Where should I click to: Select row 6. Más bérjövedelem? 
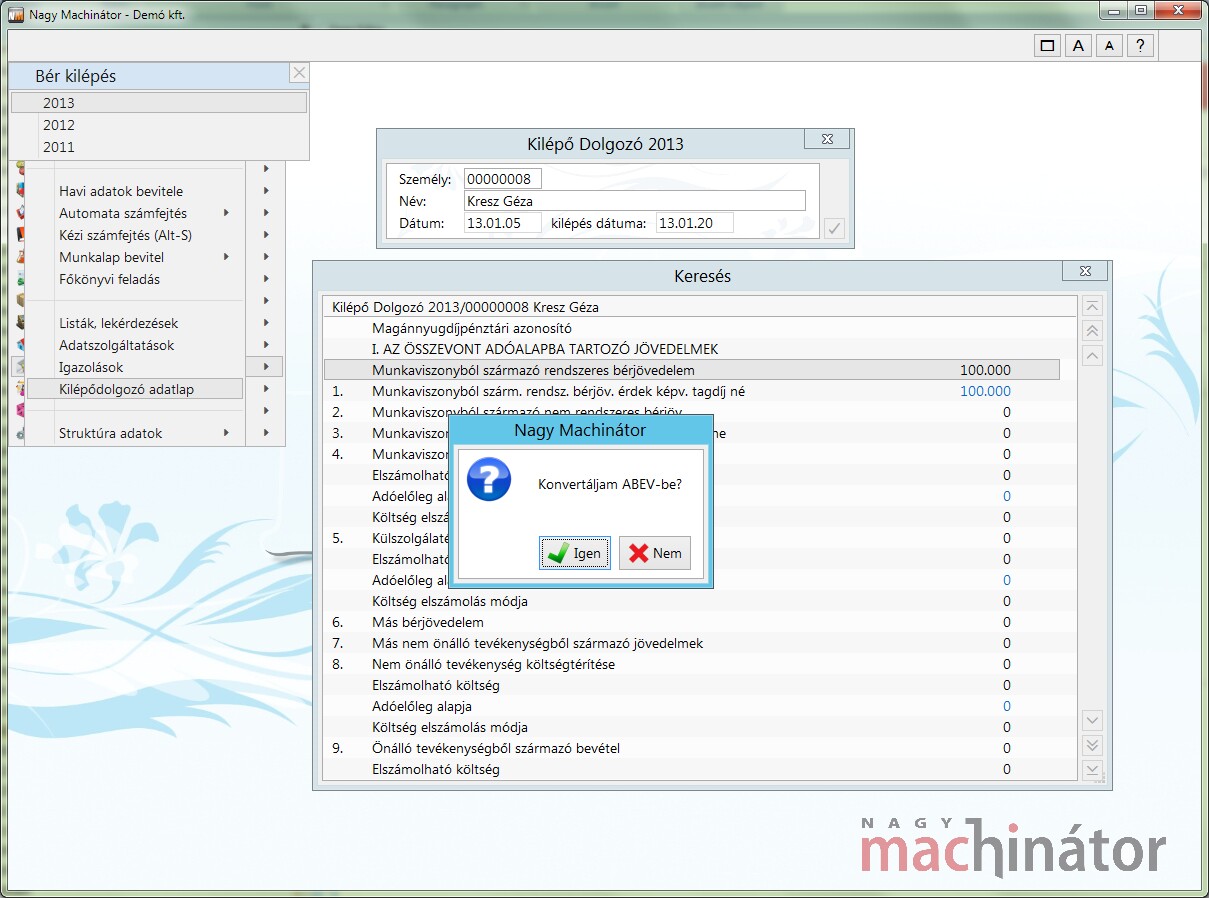point(691,622)
